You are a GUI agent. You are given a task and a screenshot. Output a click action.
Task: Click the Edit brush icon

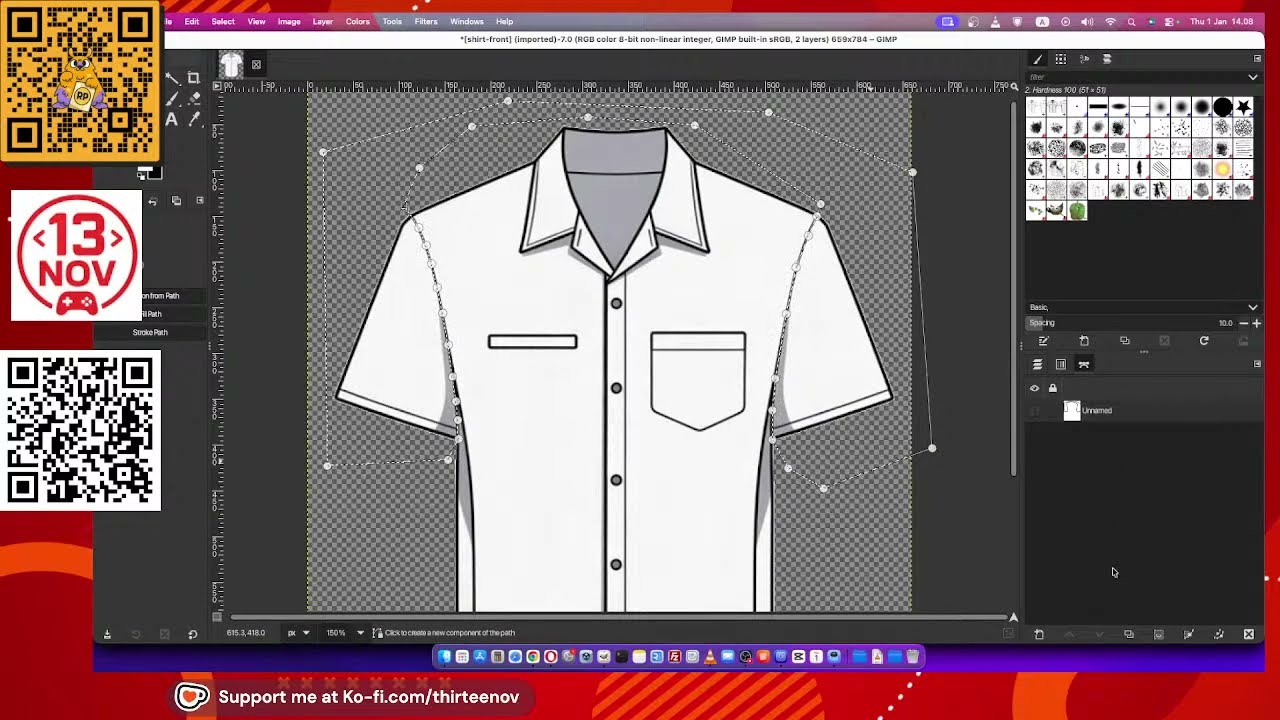click(x=1043, y=341)
